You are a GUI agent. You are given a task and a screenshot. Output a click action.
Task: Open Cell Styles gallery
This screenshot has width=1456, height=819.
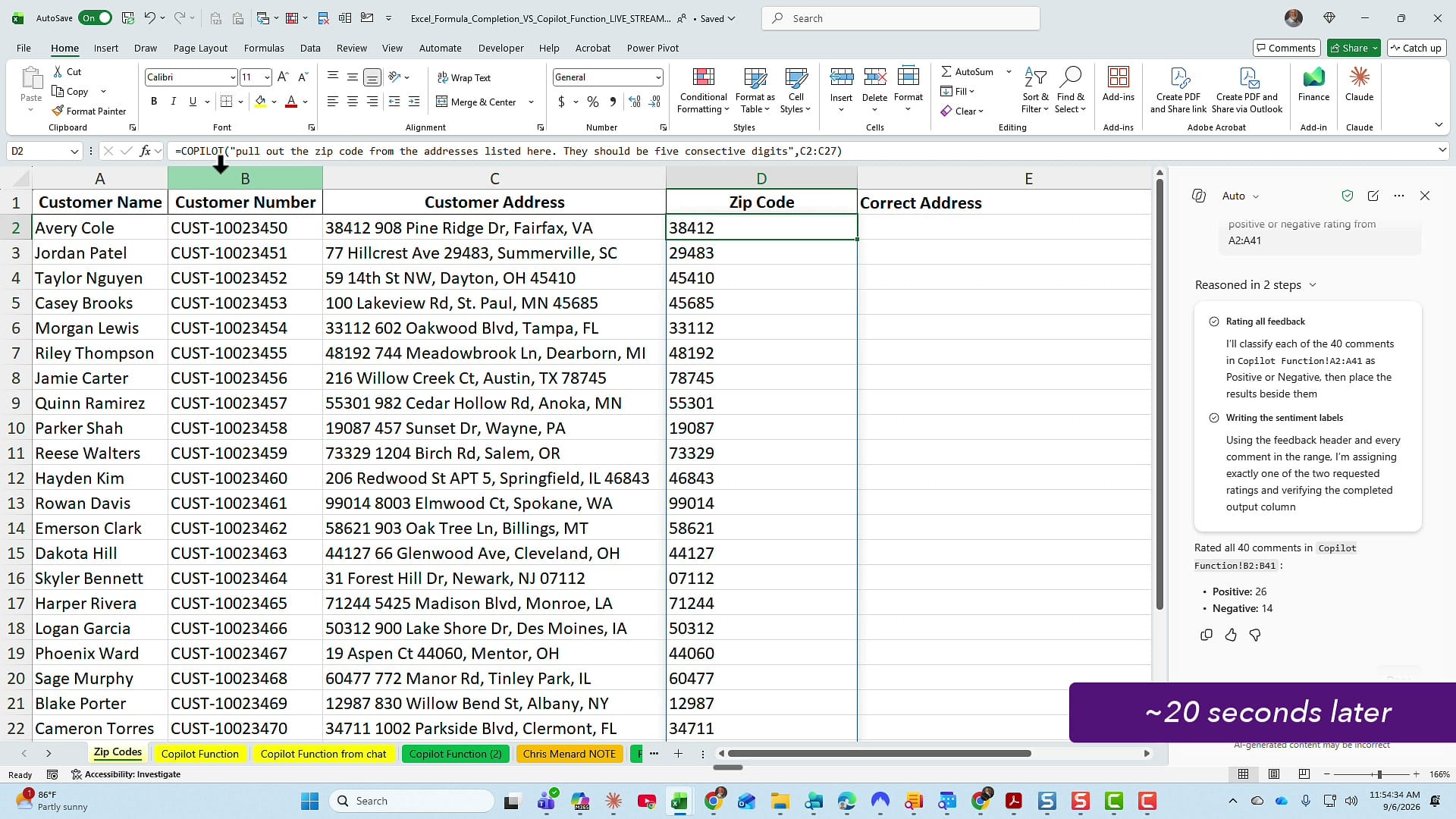tap(795, 91)
